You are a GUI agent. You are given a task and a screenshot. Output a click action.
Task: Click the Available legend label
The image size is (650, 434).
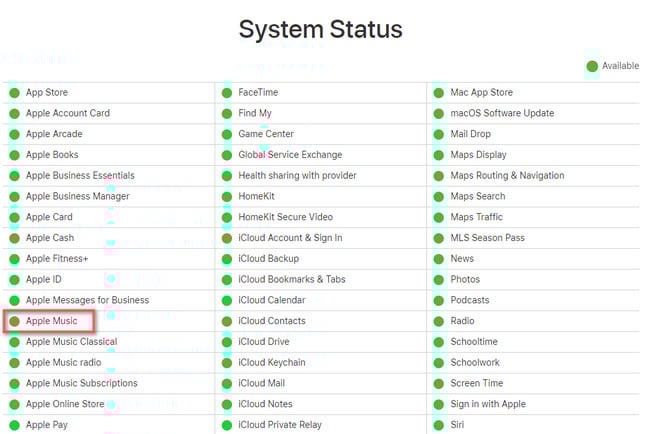pyautogui.click(x=621, y=66)
